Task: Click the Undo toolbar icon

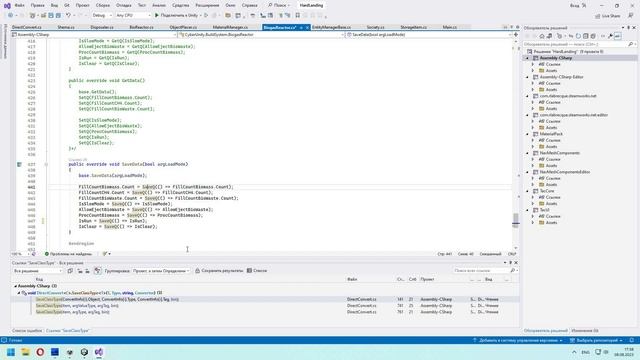Action: coord(68,16)
